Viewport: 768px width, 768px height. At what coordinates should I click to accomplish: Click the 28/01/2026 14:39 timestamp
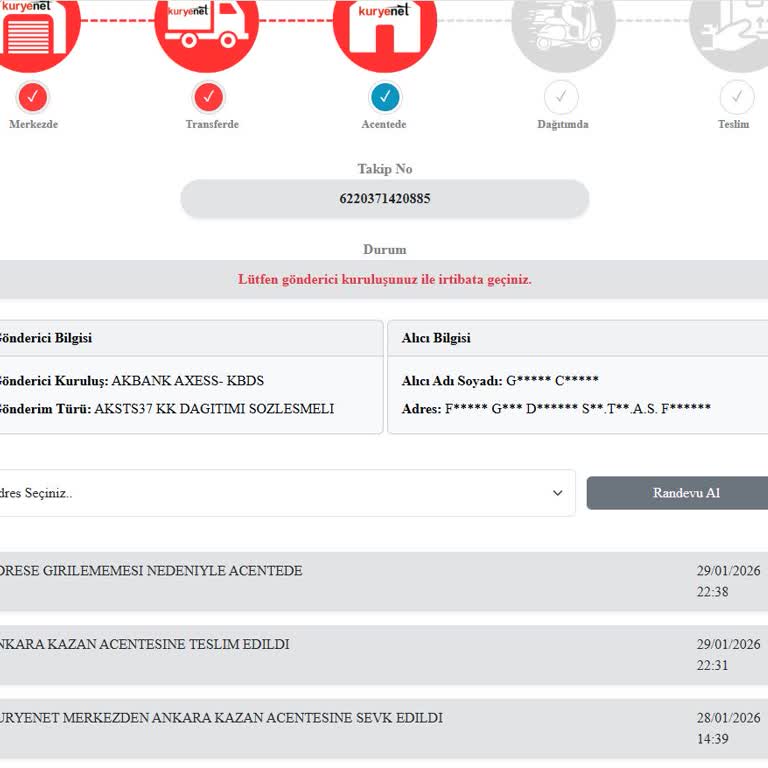coord(728,728)
